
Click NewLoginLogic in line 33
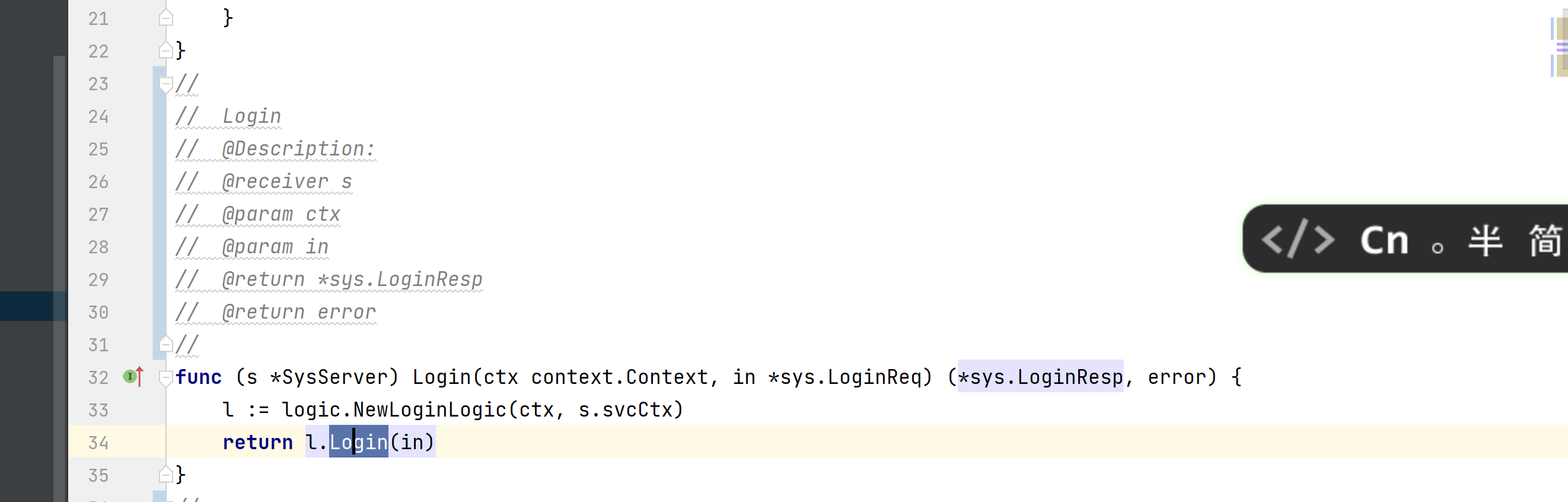pyautogui.click(x=429, y=409)
